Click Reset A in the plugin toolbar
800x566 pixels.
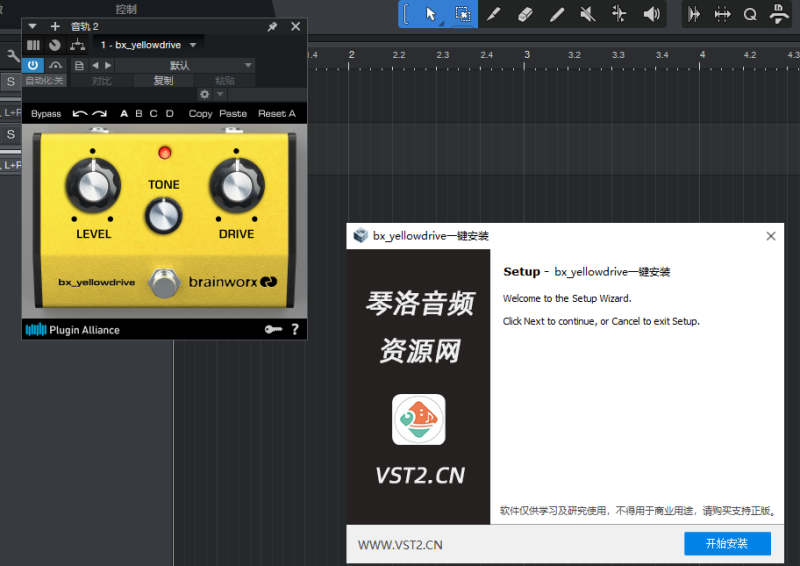[277, 113]
